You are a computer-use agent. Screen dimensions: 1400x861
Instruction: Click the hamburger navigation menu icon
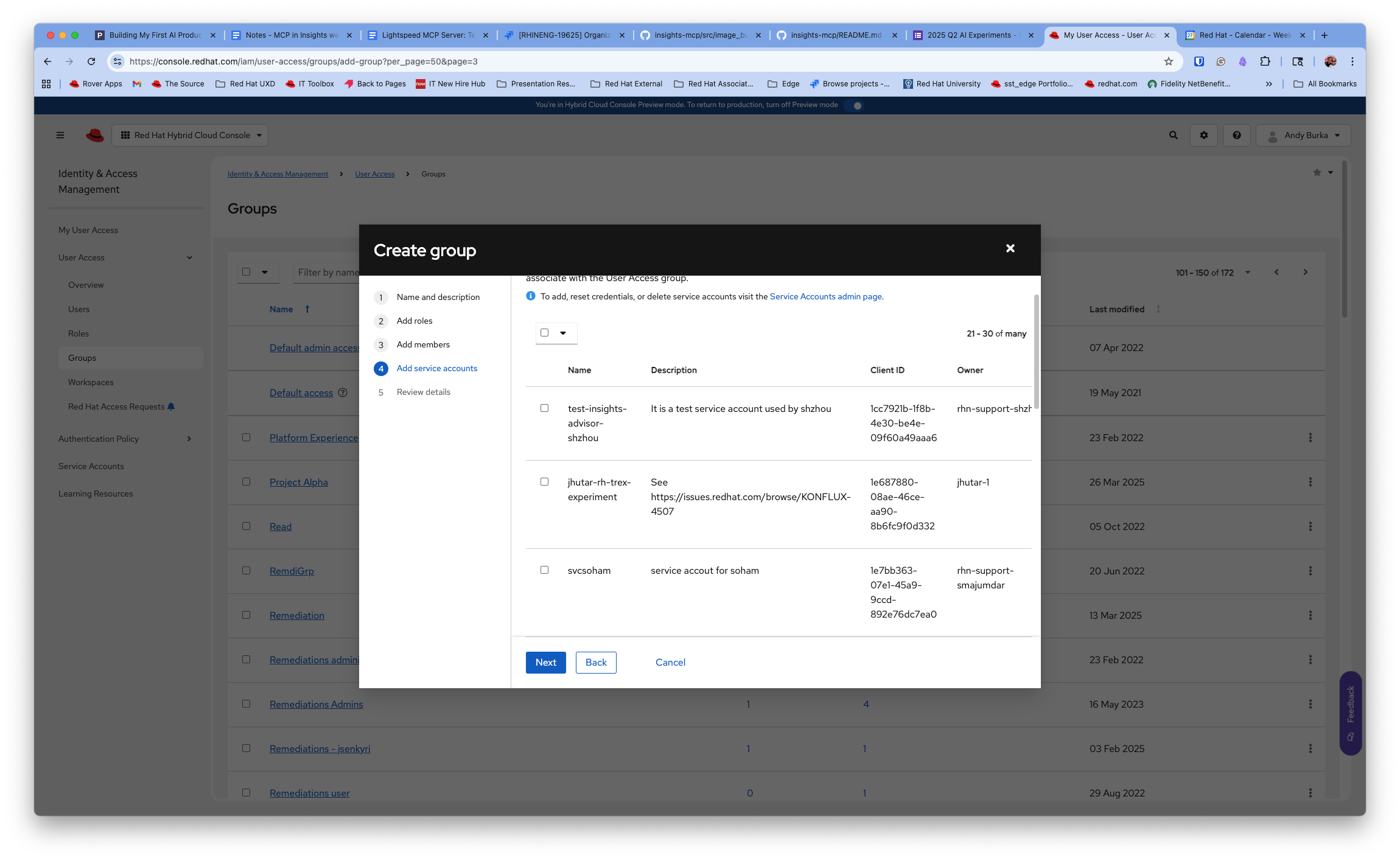[60, 135]
